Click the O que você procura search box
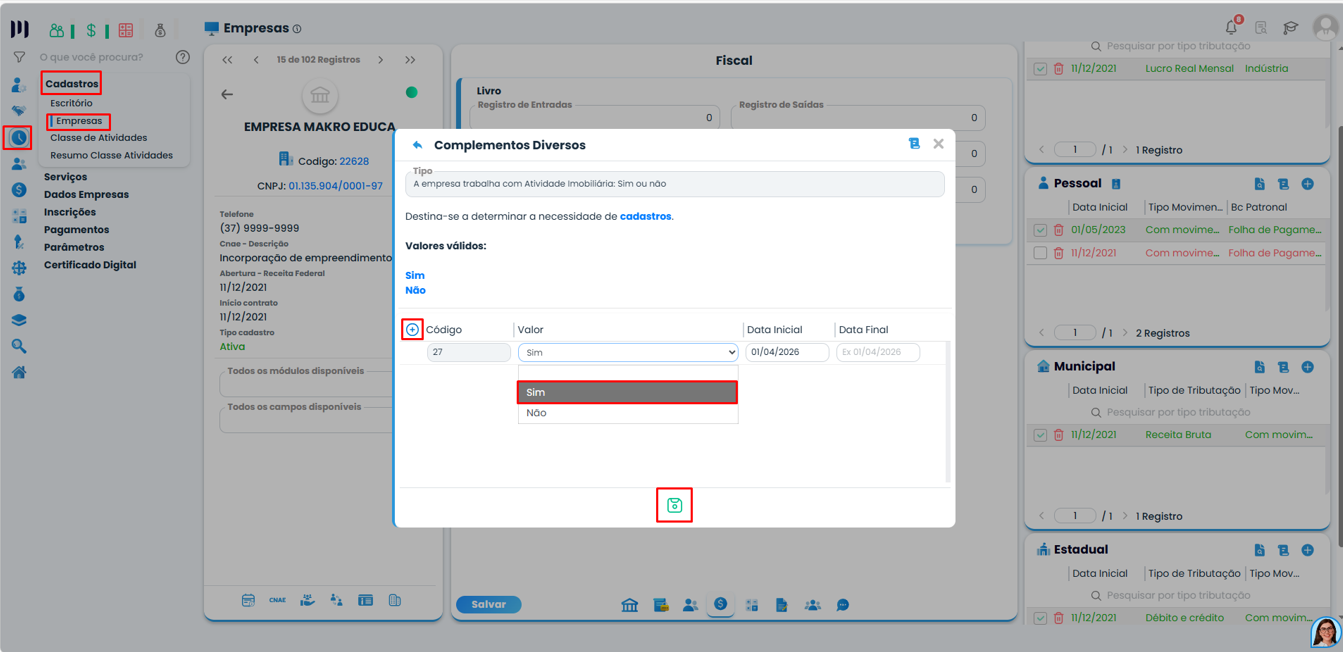The width and height of the screenshot is (1343, 652). click(x=103, y=57)
